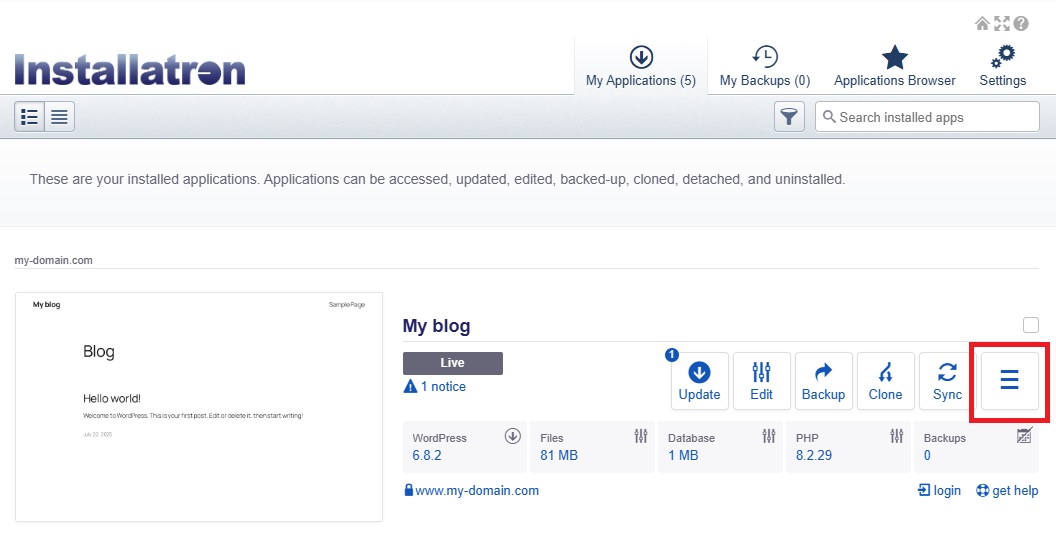View the 1 notice warning
This screenshot has width=1056, height=549.
tap(434, 387)
